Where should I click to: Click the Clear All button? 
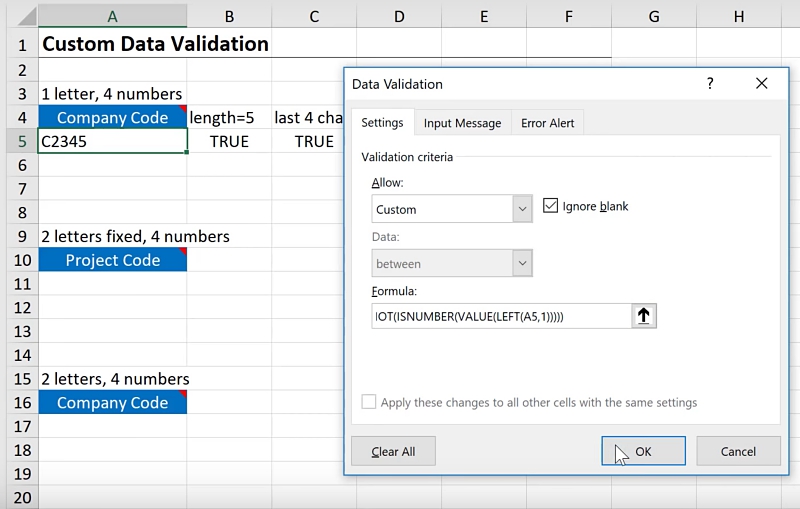[x=393, y=451]
